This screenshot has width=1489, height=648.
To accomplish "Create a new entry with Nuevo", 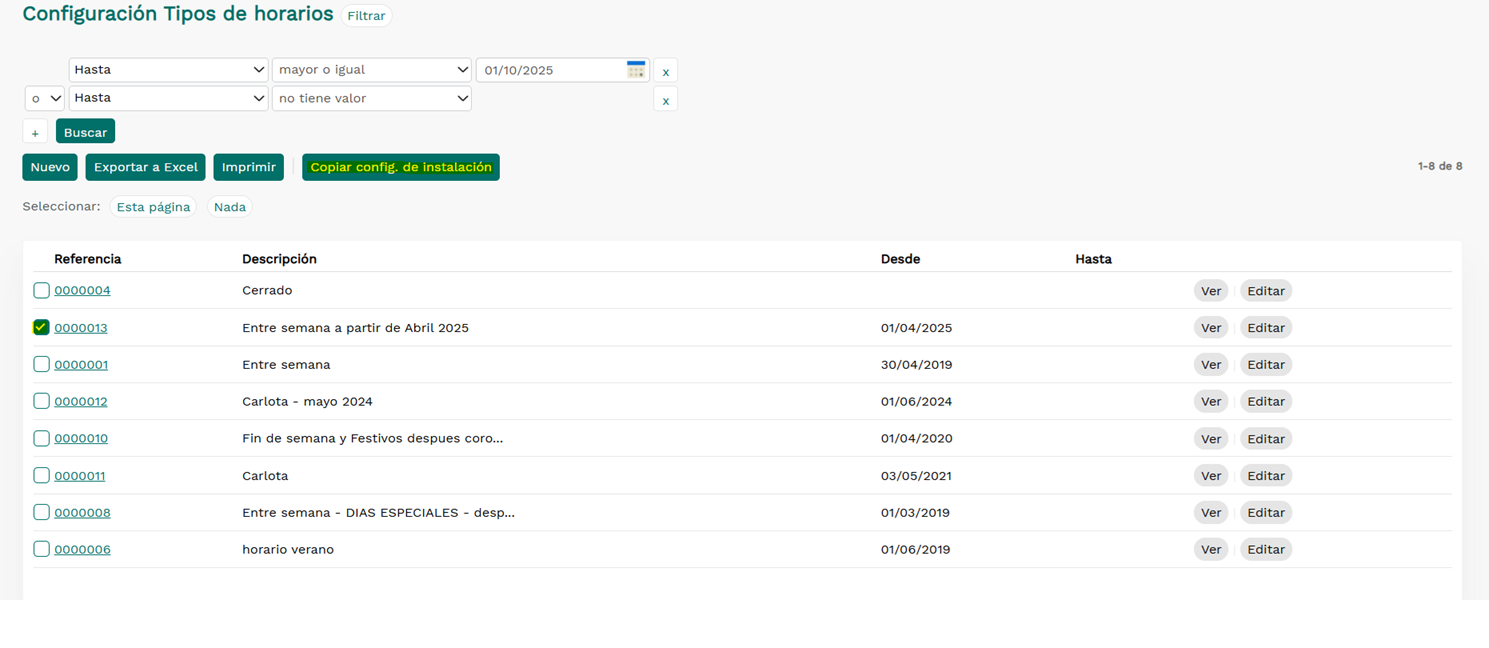I will (x=50, y=167).
